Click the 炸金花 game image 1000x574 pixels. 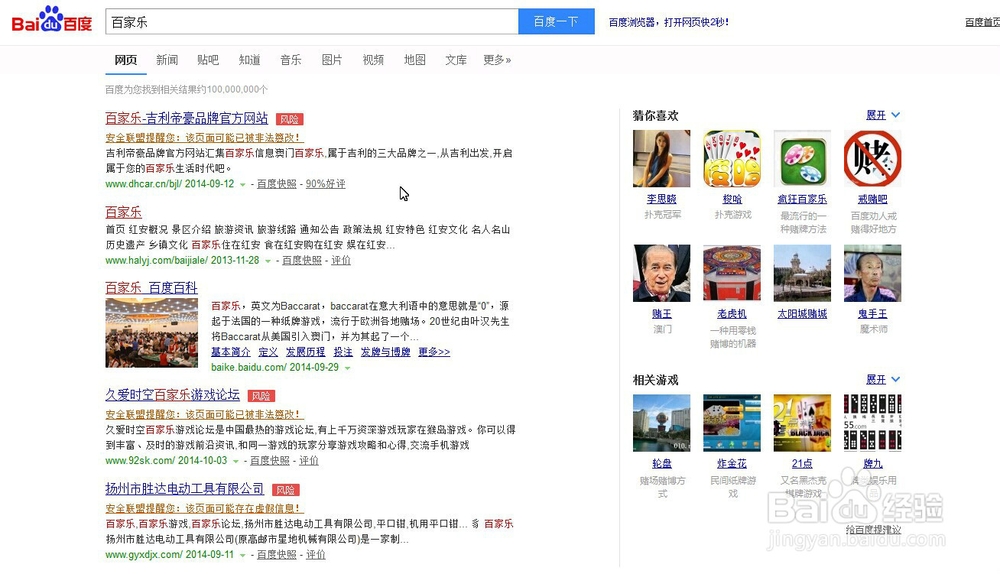click(732, 423)
